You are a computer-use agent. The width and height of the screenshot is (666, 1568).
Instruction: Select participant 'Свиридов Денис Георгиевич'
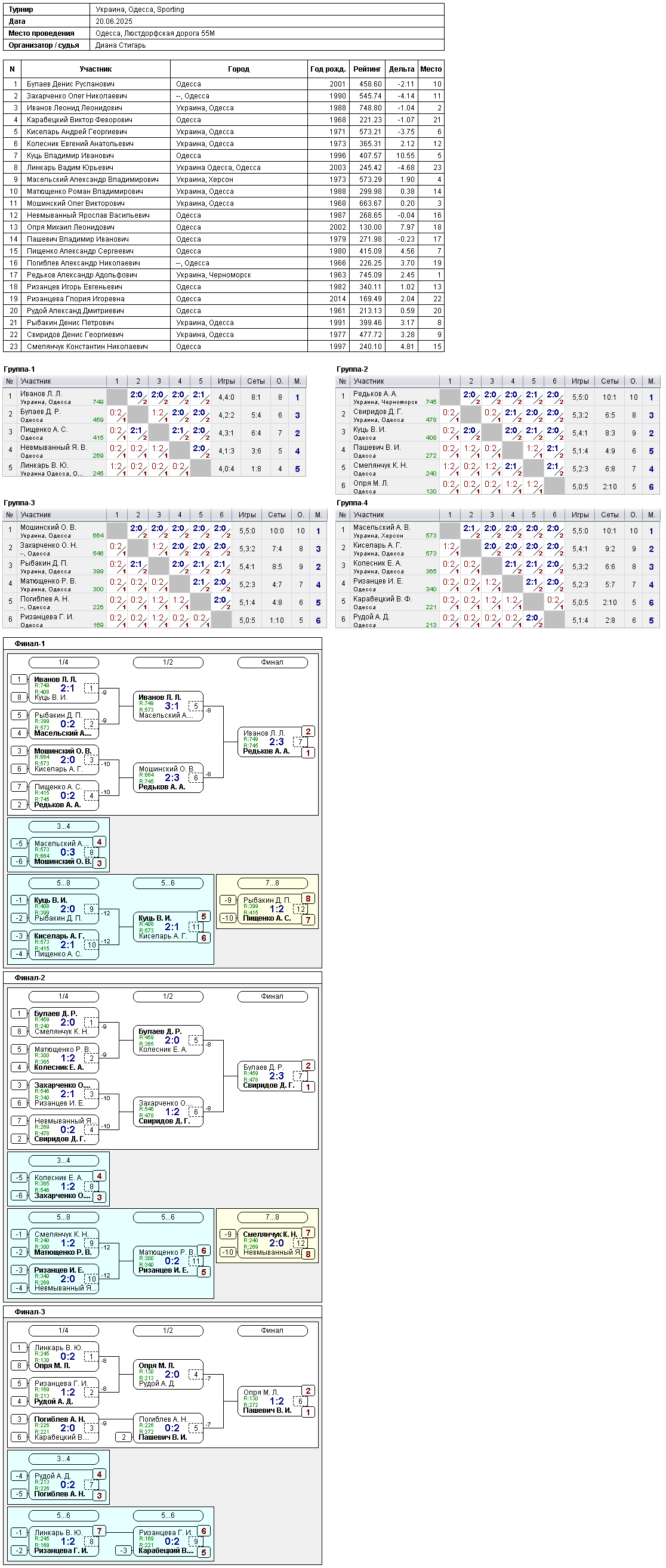click(x=75, y=335)
